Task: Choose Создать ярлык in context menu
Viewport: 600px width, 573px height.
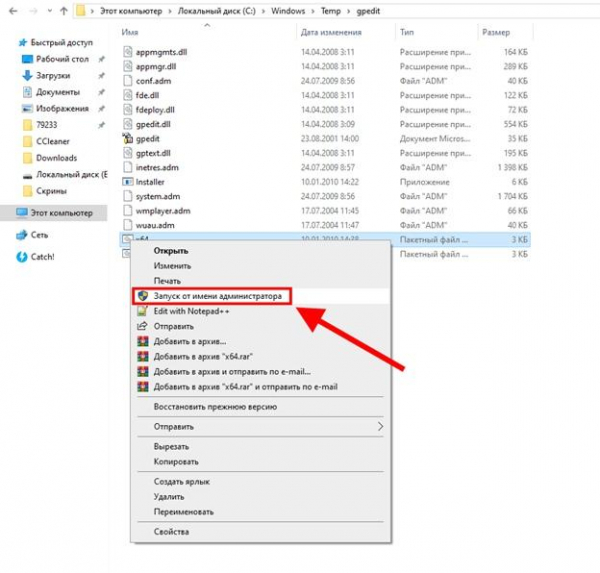Action: click(182, 482)
